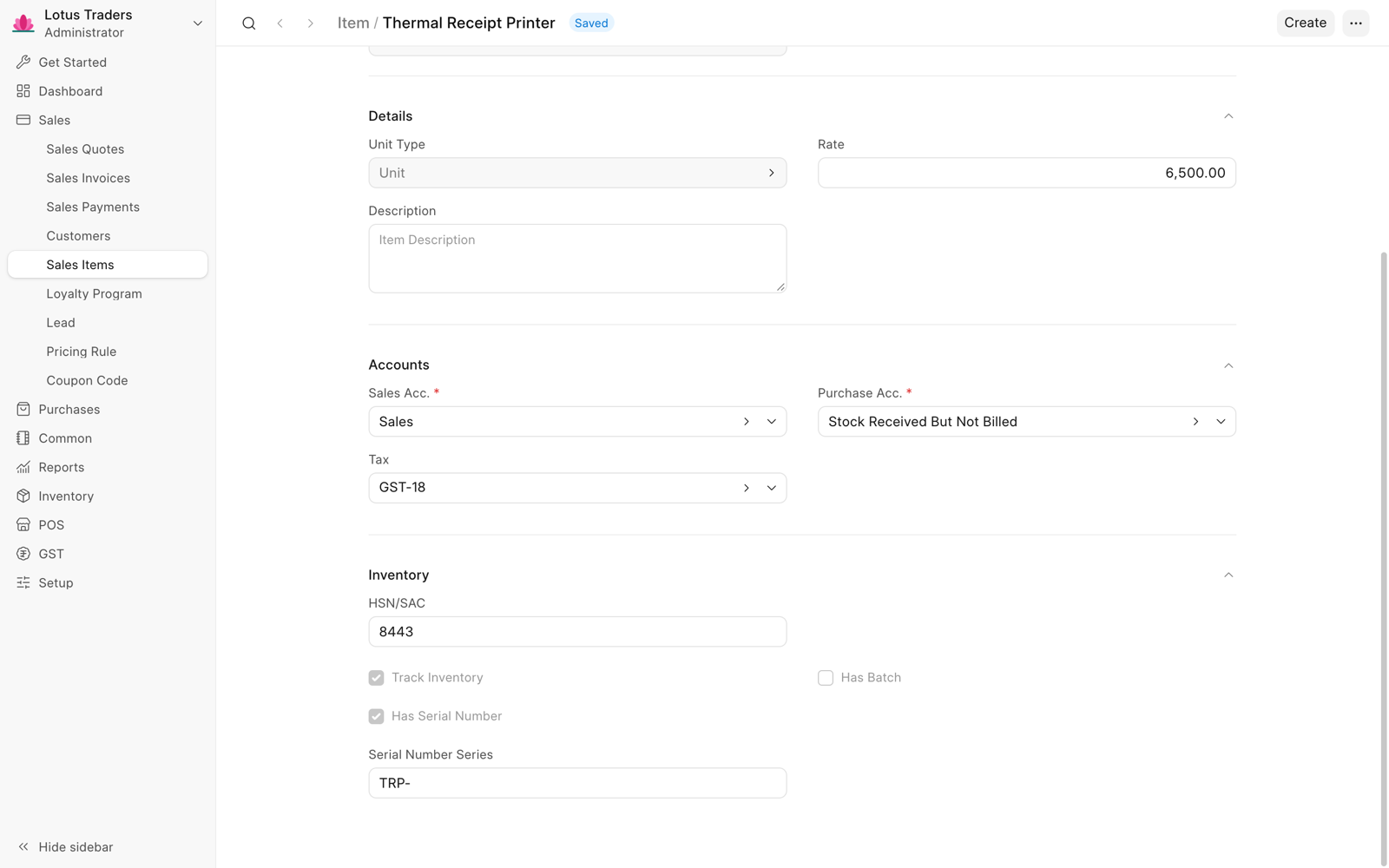
Task: Collapse the Accounts section
Action: point(1228,365)
